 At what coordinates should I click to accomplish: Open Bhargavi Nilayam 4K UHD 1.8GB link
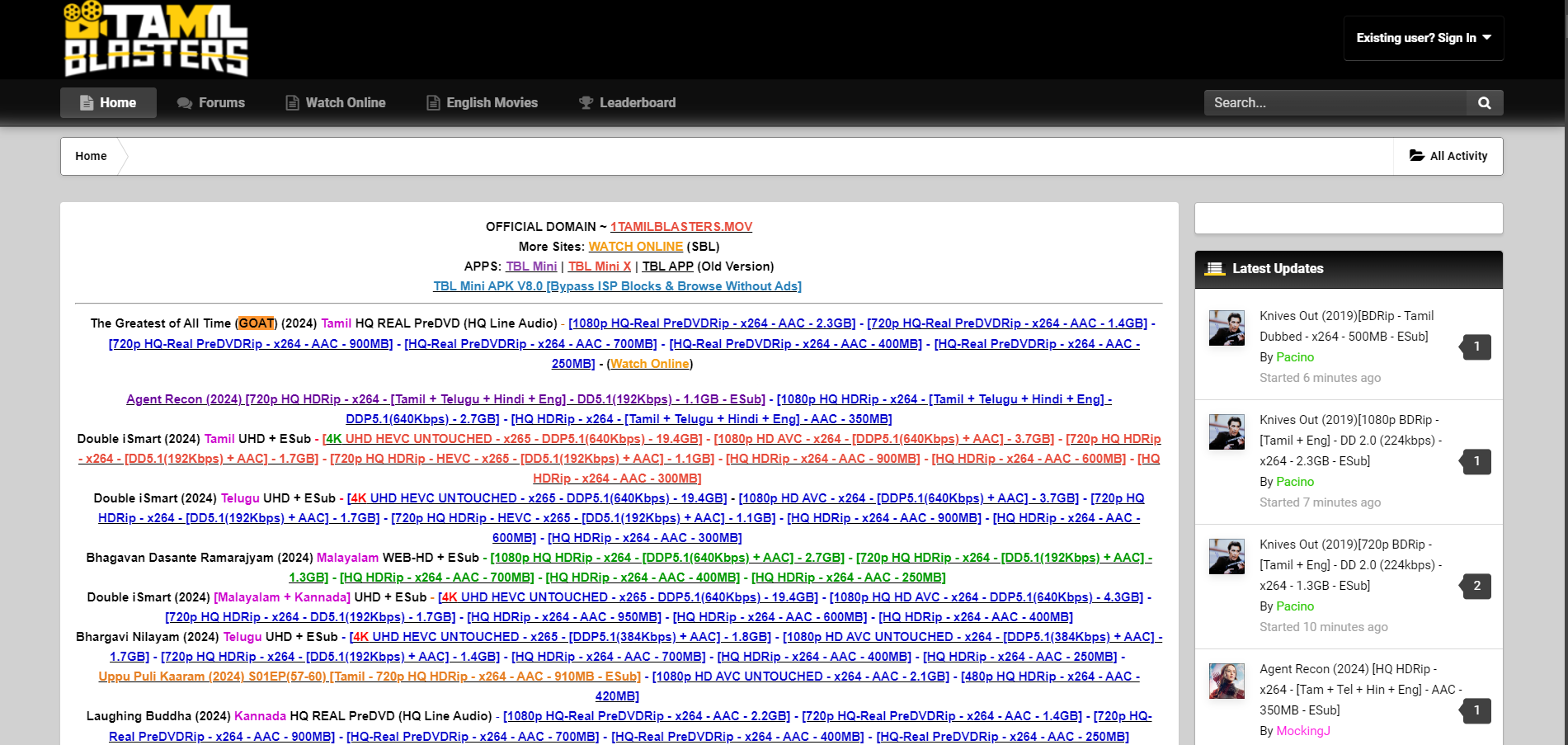click(560, 637)
